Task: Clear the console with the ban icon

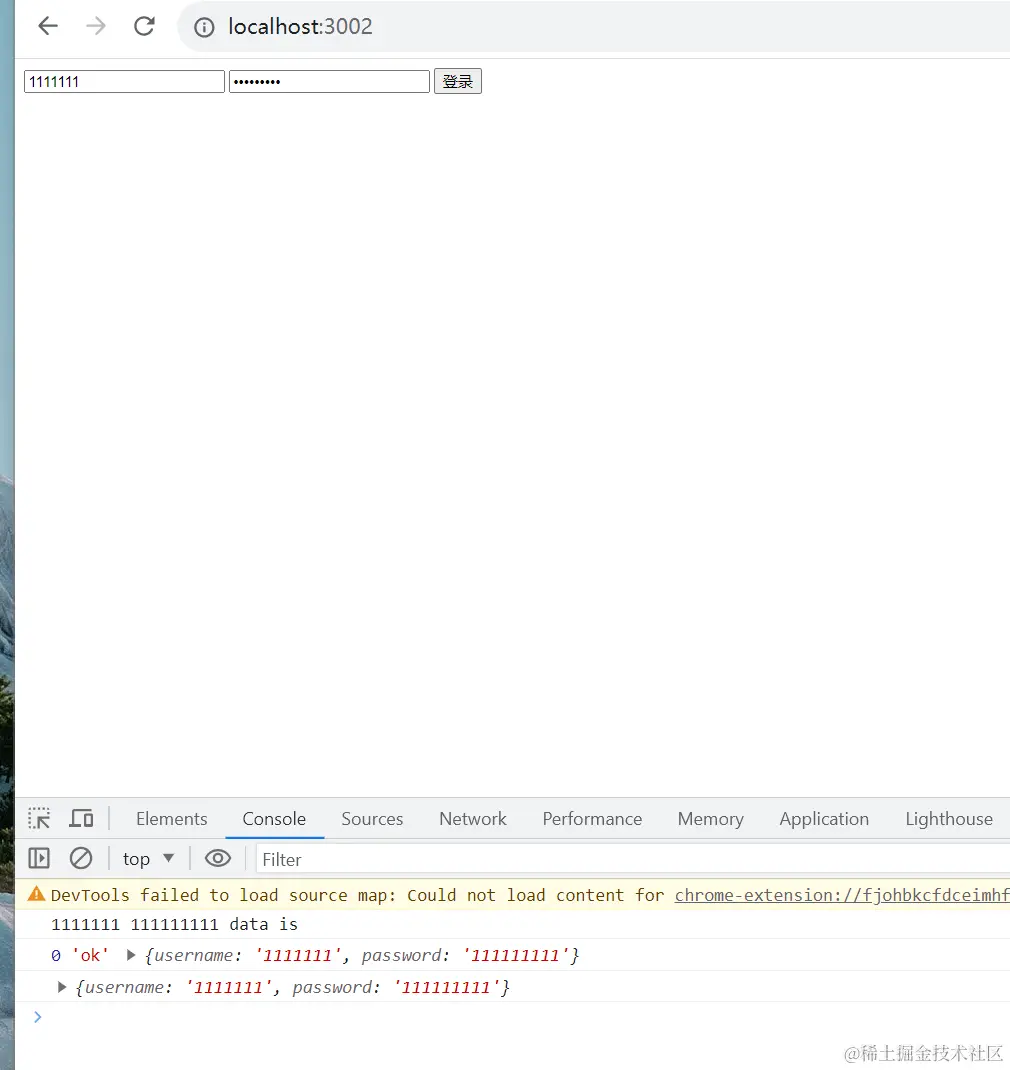Action: (x=81, y=858)
